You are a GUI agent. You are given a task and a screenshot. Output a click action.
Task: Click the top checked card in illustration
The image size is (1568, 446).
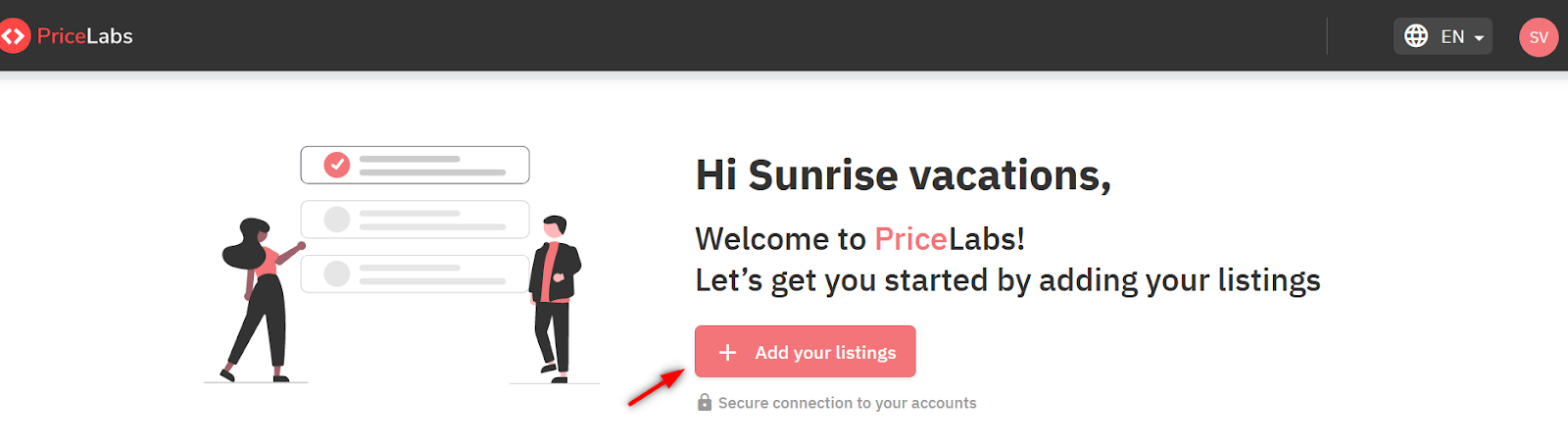[x=431, y=165]
